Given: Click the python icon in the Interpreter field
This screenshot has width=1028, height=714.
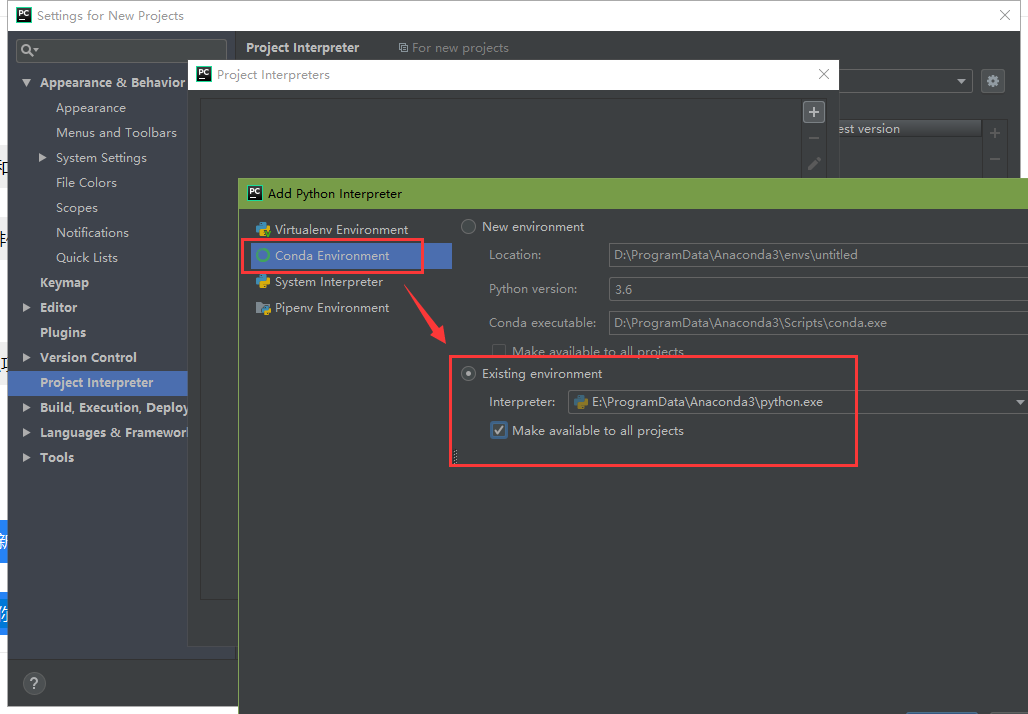Looking at the screenshot, I should (x=581, y=402).
